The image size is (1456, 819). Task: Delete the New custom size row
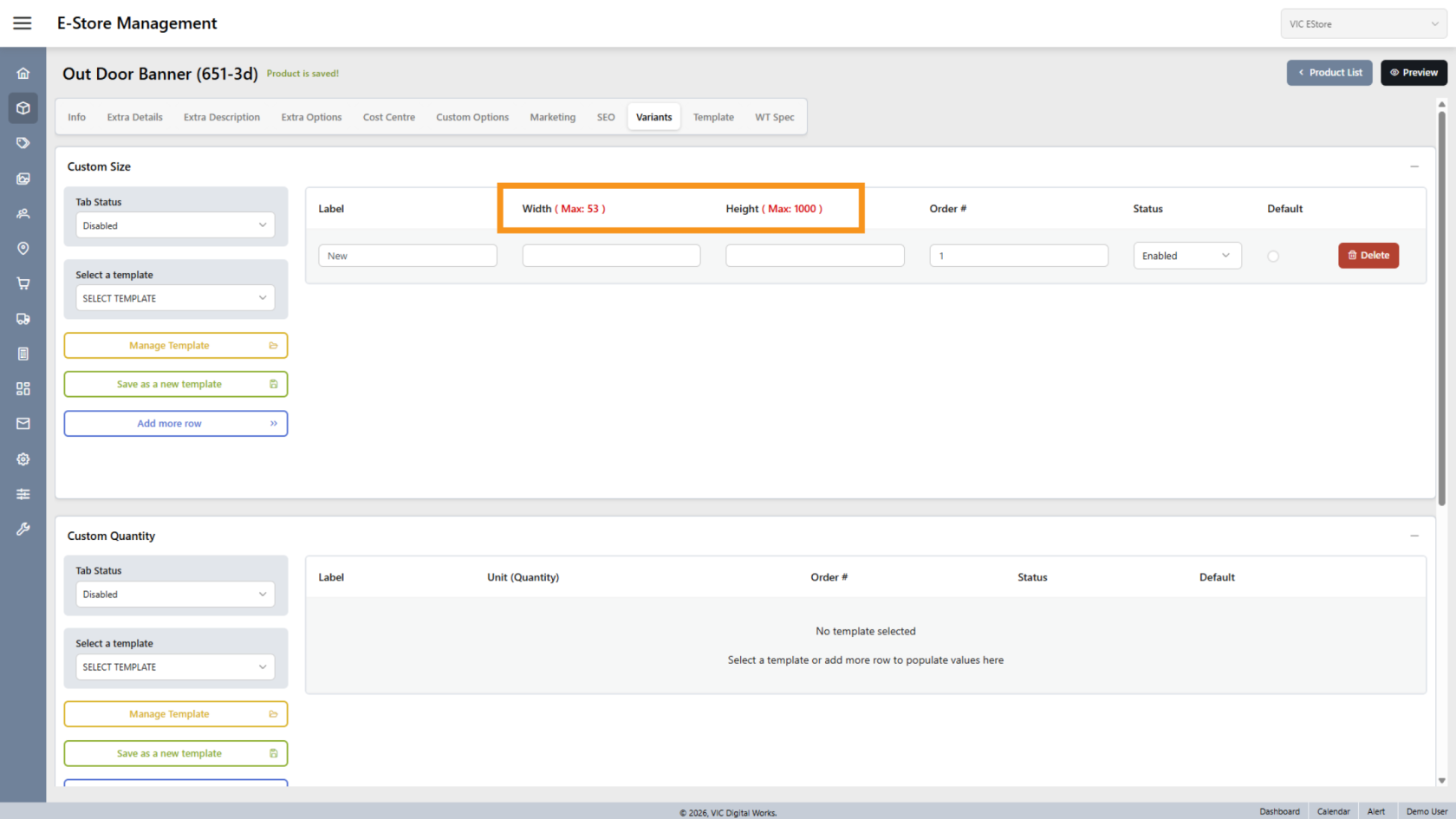tap(1368, 256)
